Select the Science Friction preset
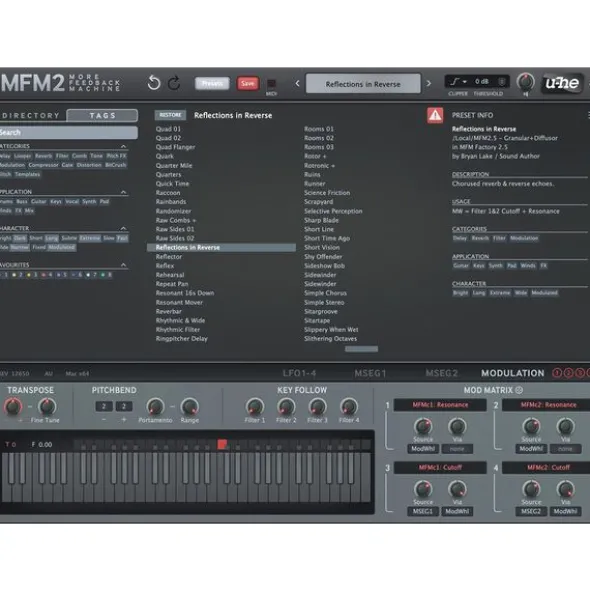590x591 pixels. coord(327,193)
